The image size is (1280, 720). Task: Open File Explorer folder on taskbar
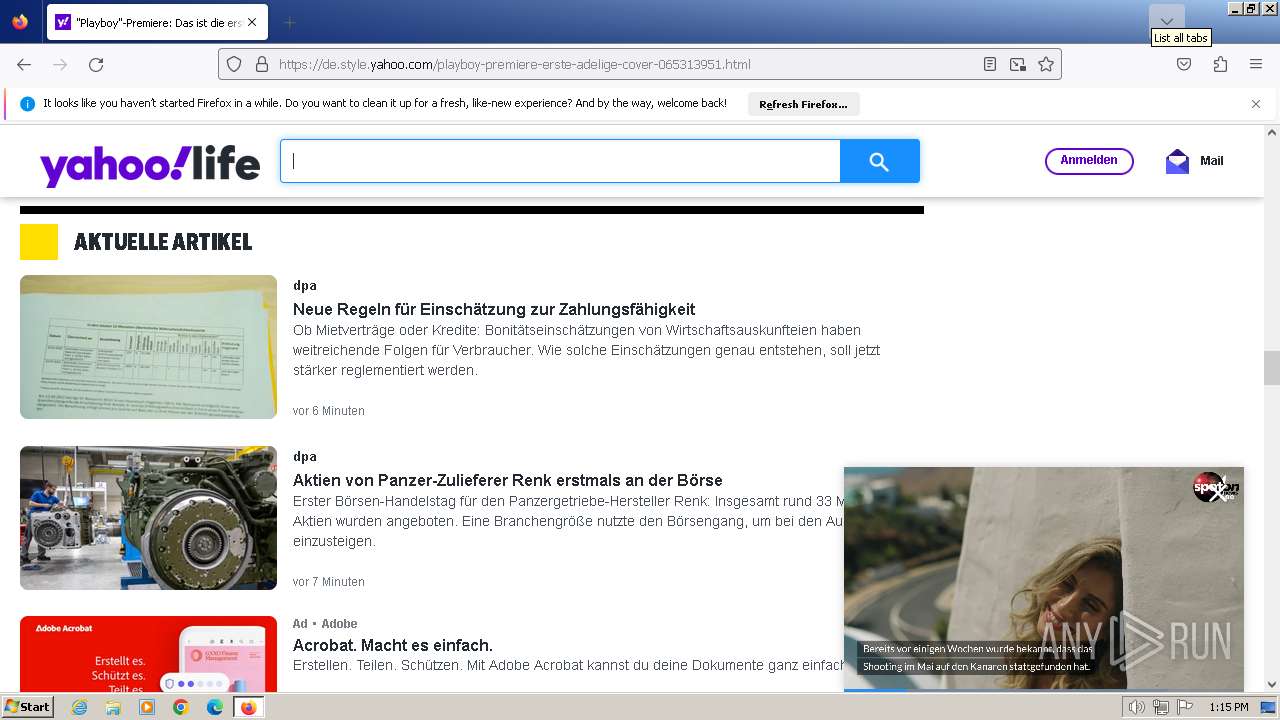coord(113,707)
